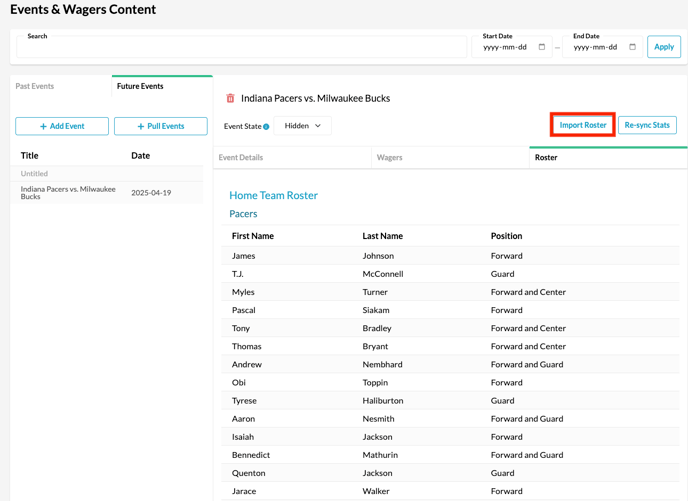The height and width of the screenshot is (501, 688).
Task: Click first name Bennedict
Action: pos(251,455)
